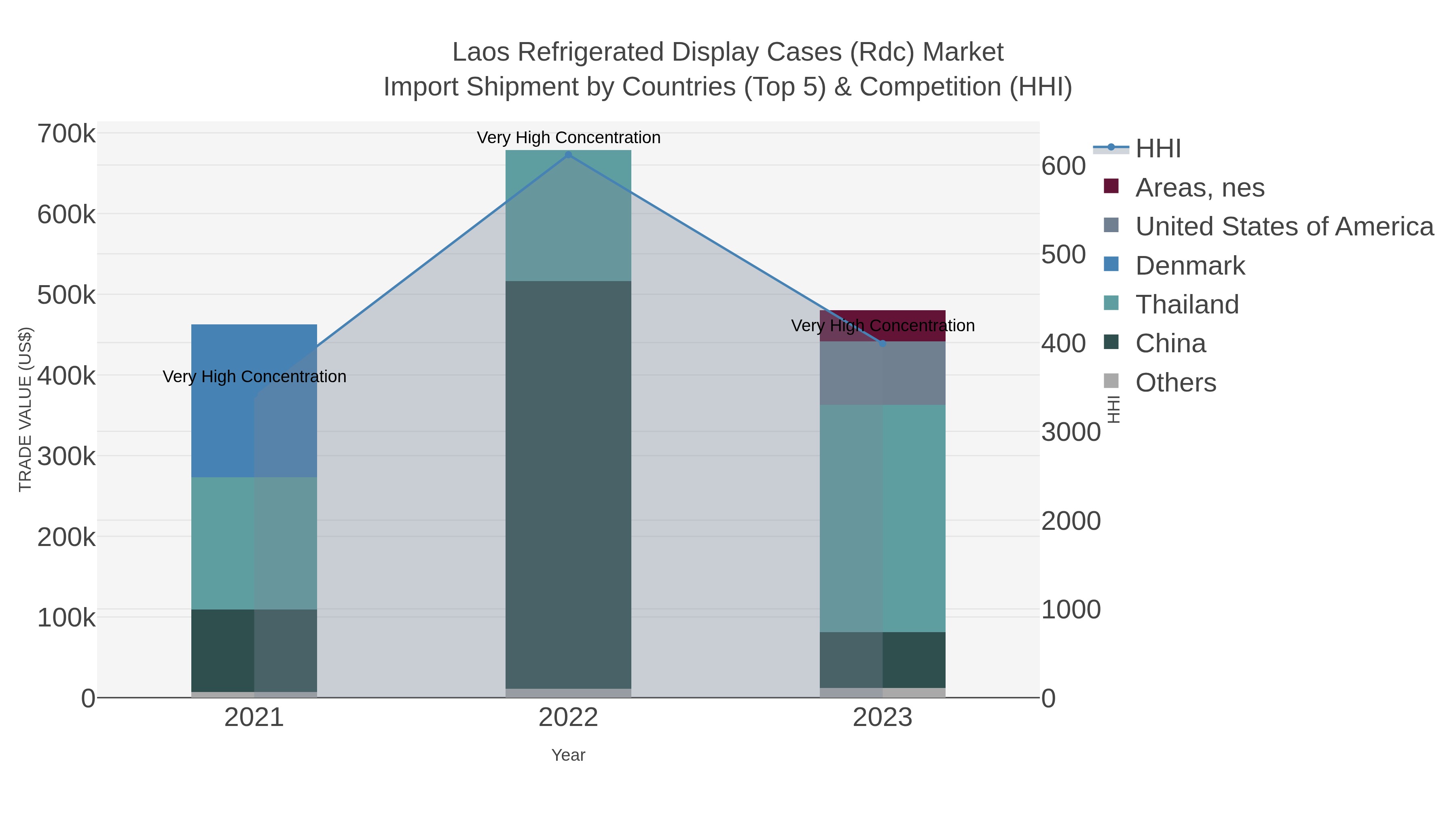This screenshot has width=1456, height=819.
Task: Click the 500k y-axis tick label
Action: pyautogui.click(x=67, y=295)
